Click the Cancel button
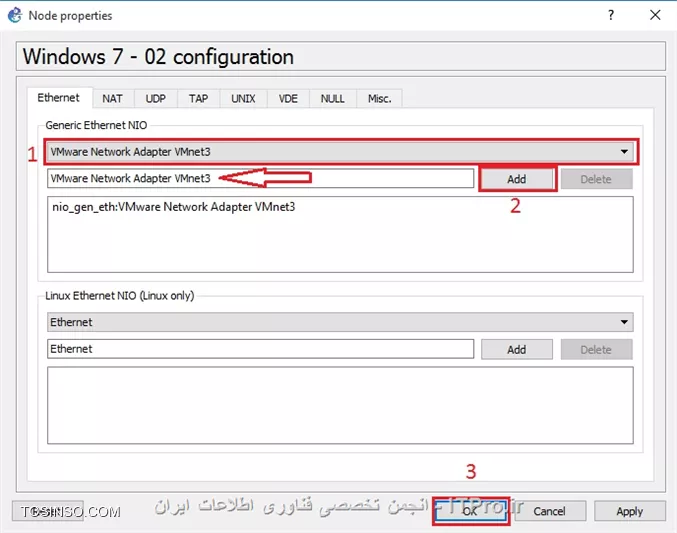This screenshot has height=533, width=677. (x=550, y=511)
